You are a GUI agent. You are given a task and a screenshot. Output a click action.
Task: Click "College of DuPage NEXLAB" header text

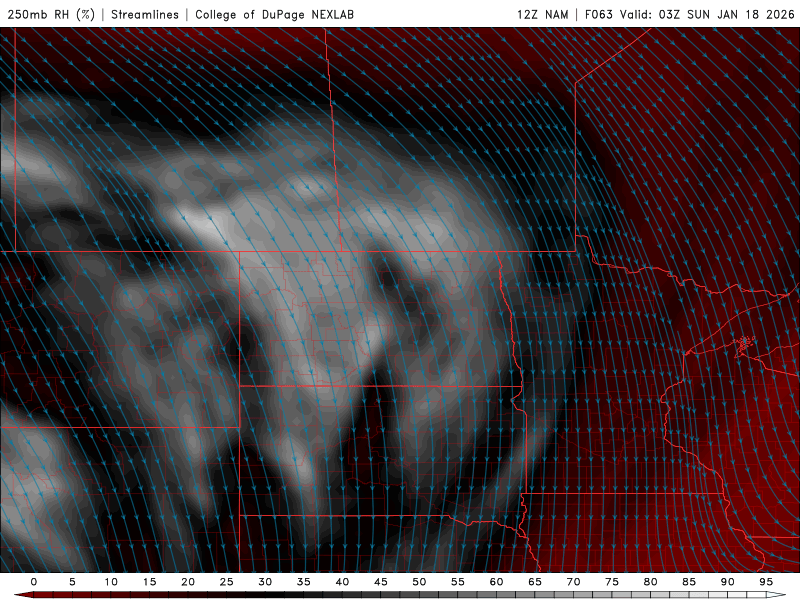click(x=274, y=14)
